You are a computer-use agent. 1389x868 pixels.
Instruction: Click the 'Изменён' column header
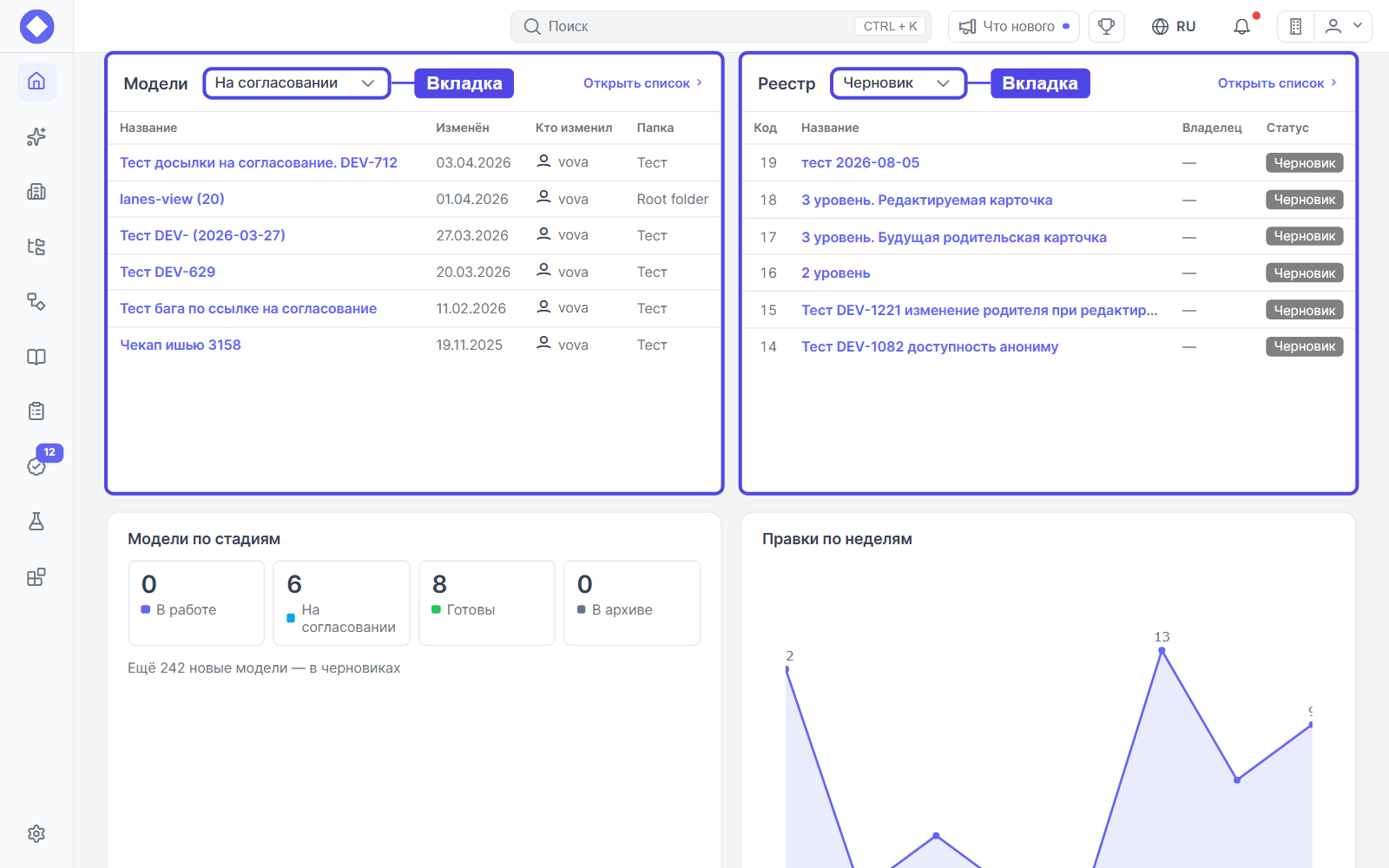click(463, 128)
